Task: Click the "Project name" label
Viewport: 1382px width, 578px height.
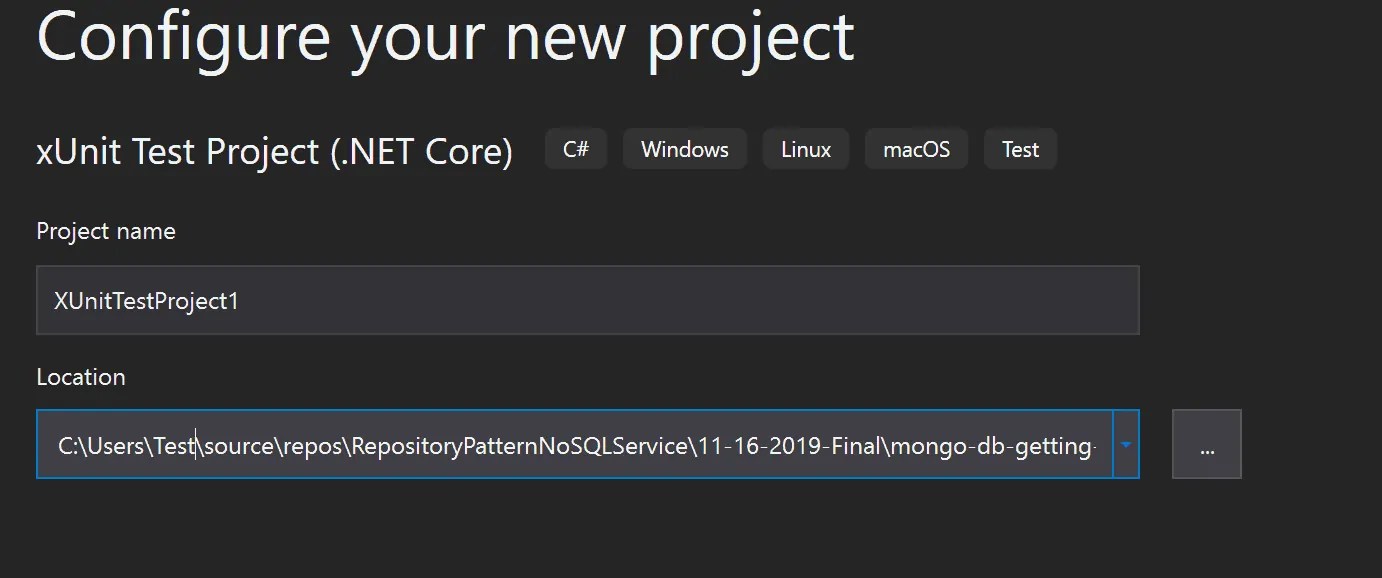Action: (x=106, y=231)
